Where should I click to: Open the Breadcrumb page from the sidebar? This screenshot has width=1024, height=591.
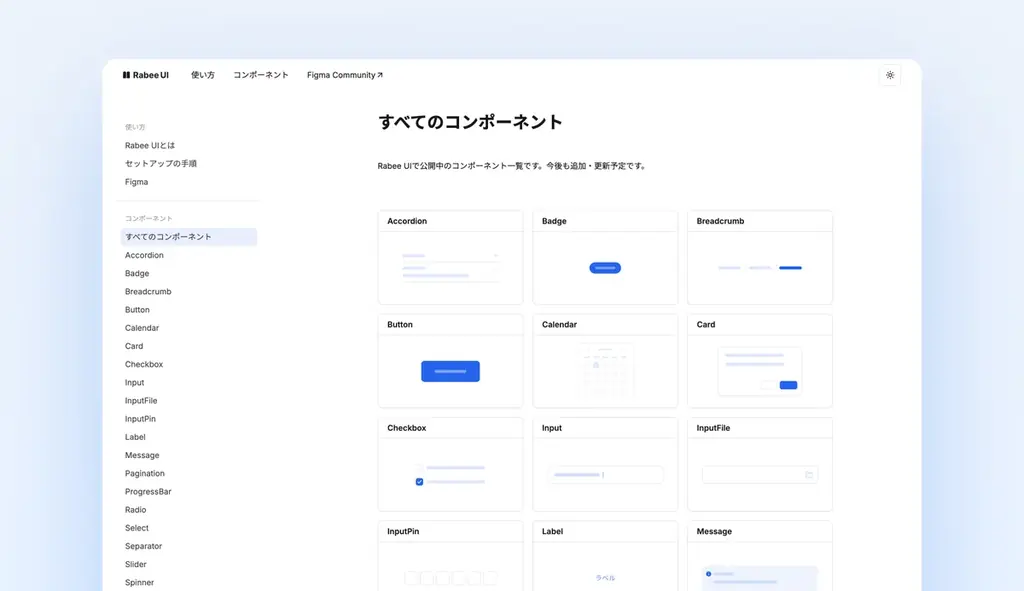(147, 291)
